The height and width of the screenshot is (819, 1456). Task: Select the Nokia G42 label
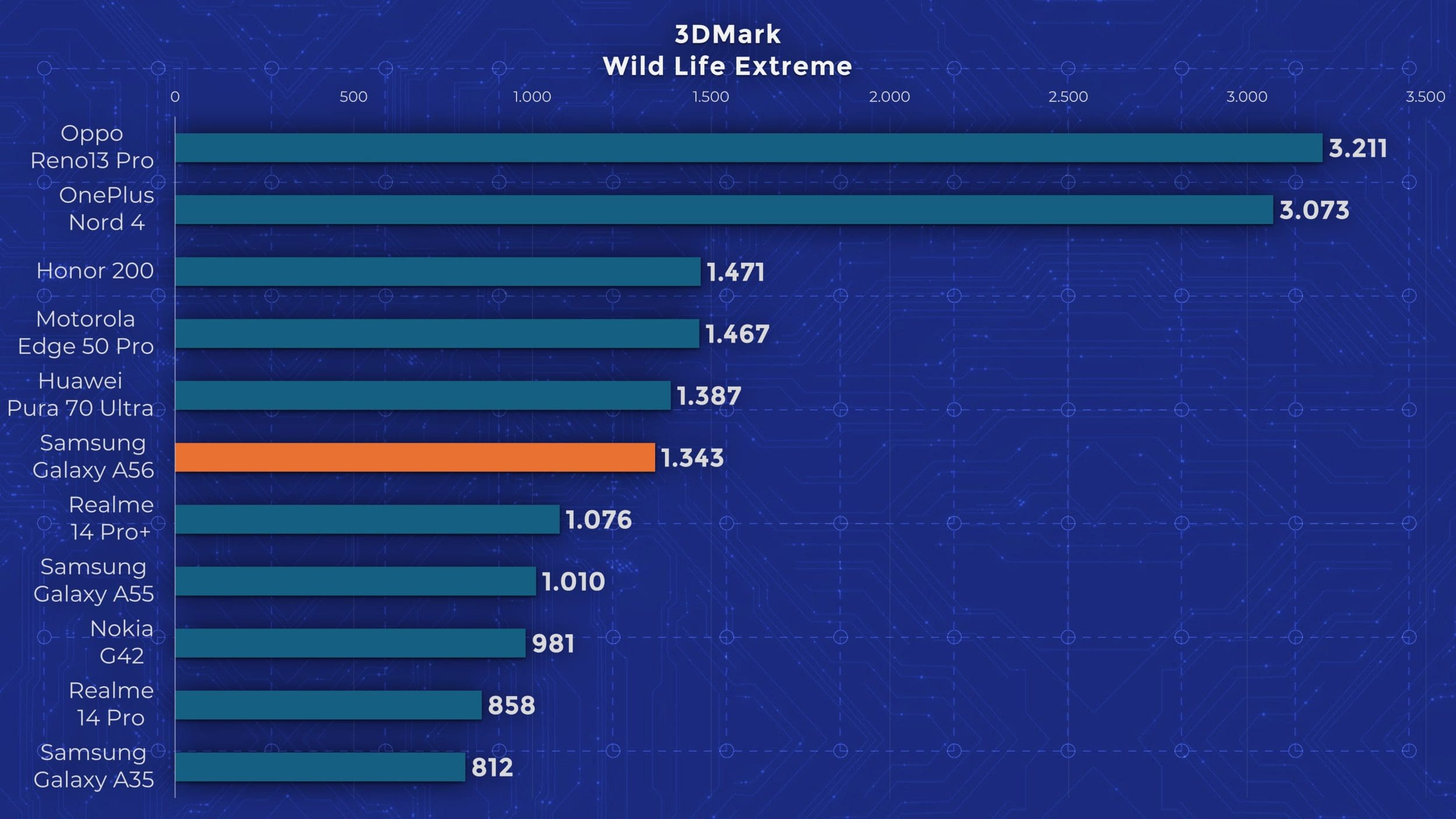pyautogui.click(x=122, y=642)
